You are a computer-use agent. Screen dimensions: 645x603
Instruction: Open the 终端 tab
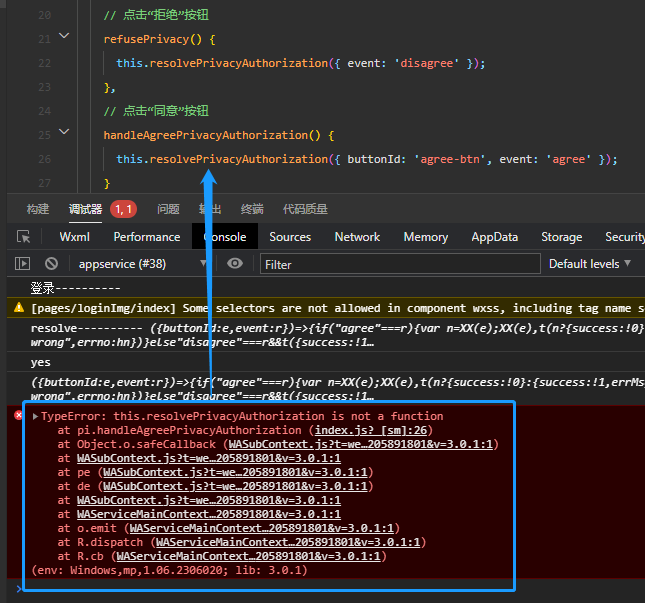click(252, 209)
